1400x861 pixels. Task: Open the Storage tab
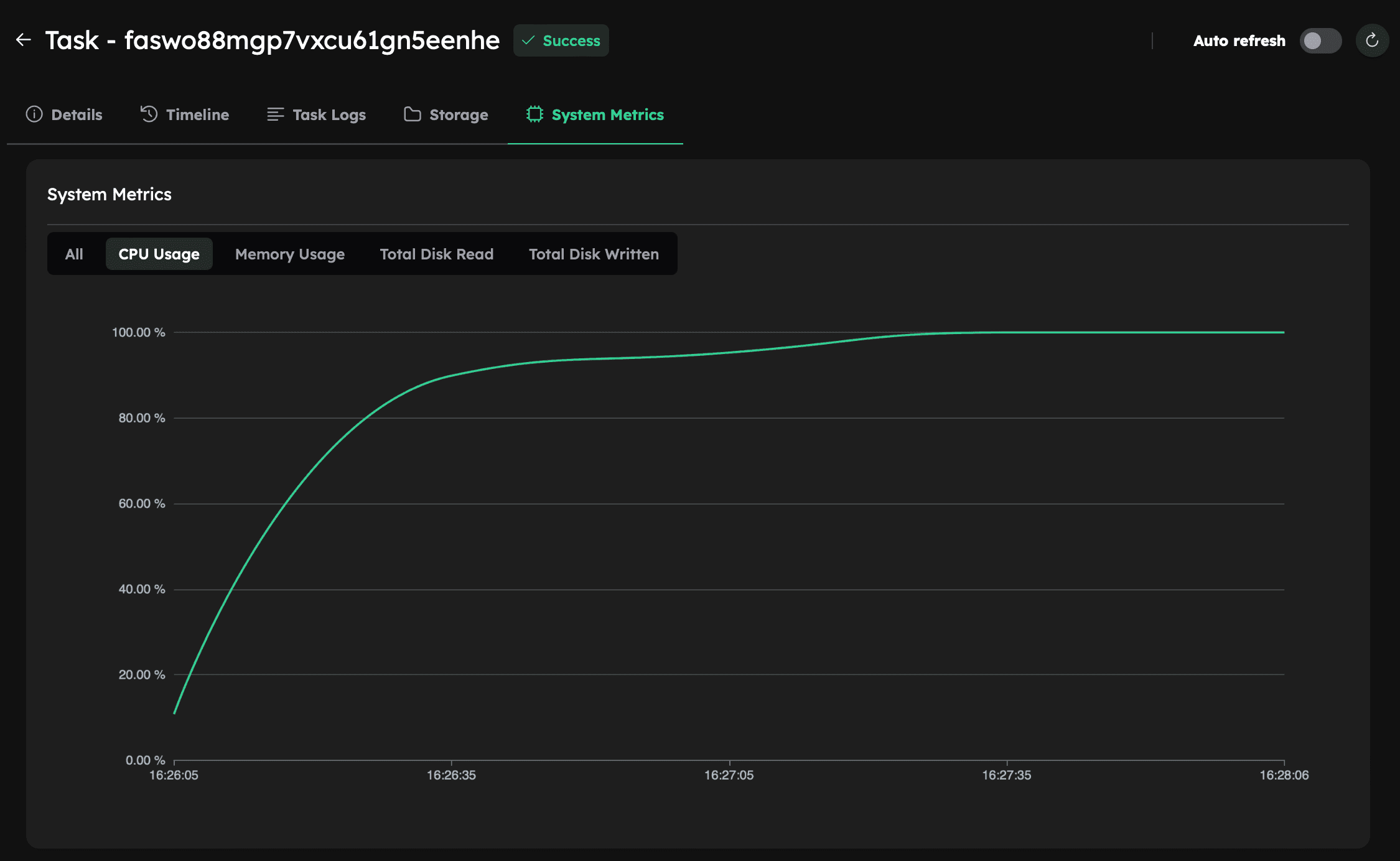point(458,114)
